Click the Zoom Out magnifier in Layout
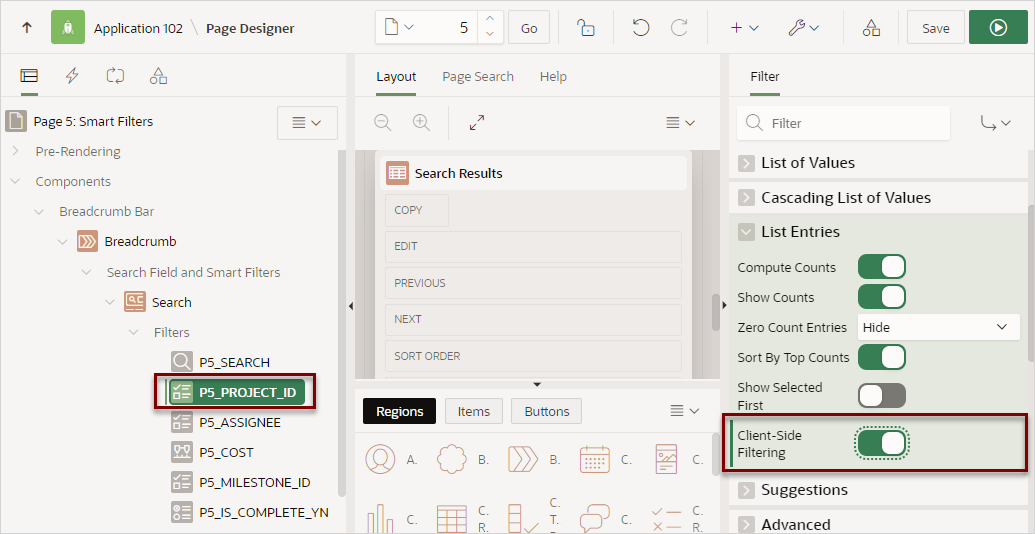 382,122
